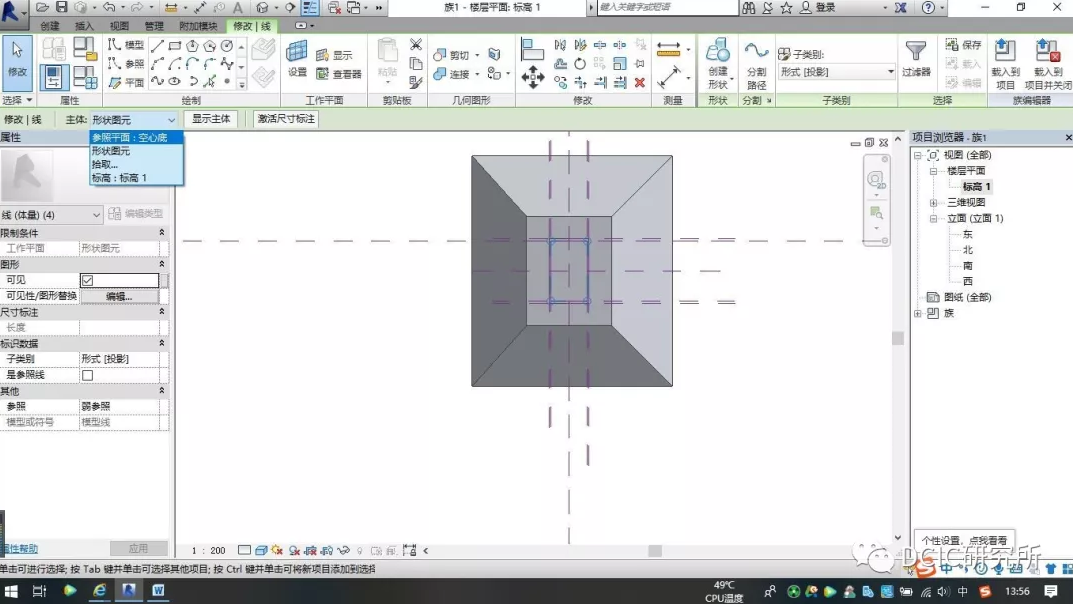
Task: Select the Move tool icon
Action: pos(532,77)
